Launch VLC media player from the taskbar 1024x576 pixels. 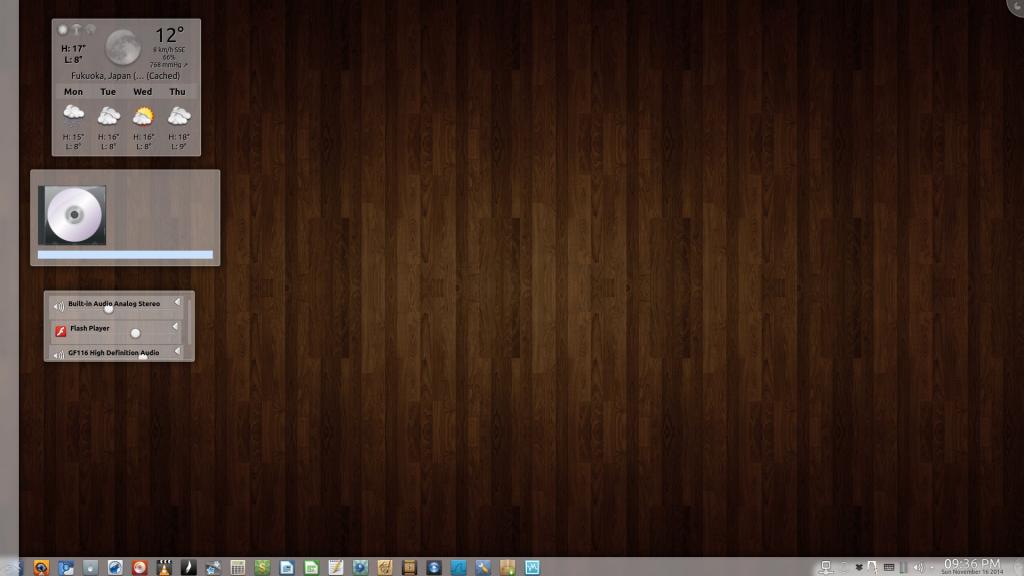tap(164, 567)
